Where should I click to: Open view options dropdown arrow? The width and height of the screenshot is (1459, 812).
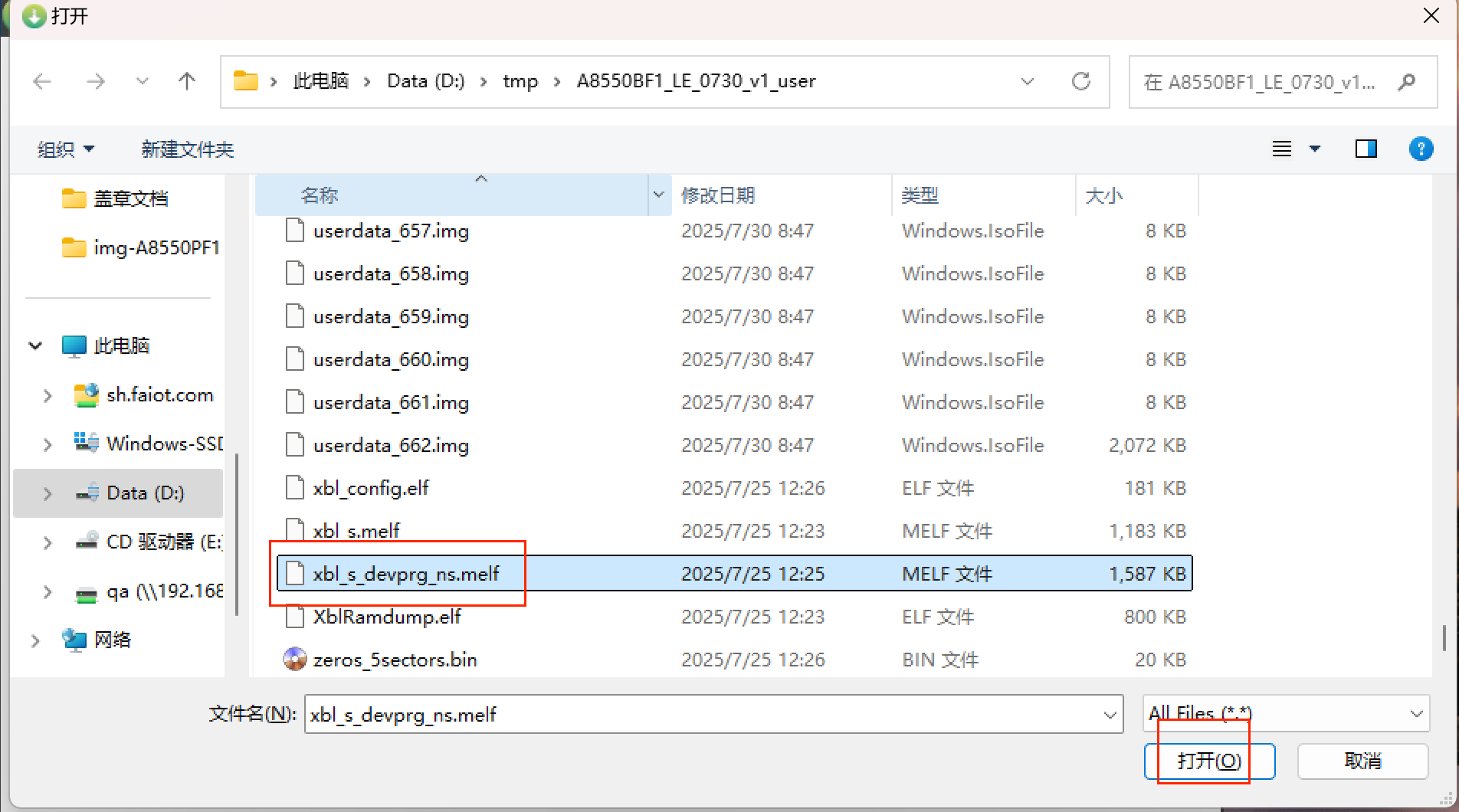pos(1315,149)
